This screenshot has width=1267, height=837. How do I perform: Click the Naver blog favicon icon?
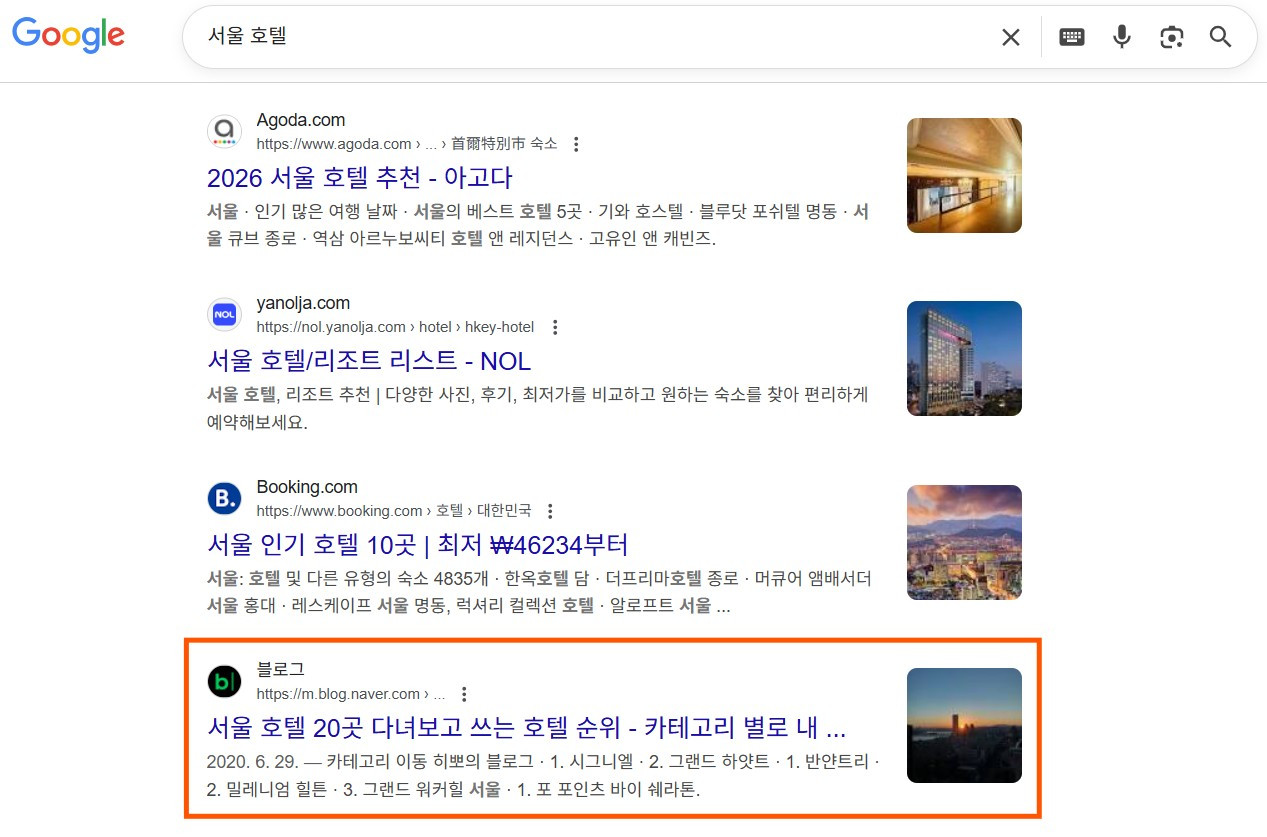click(224, 681)
